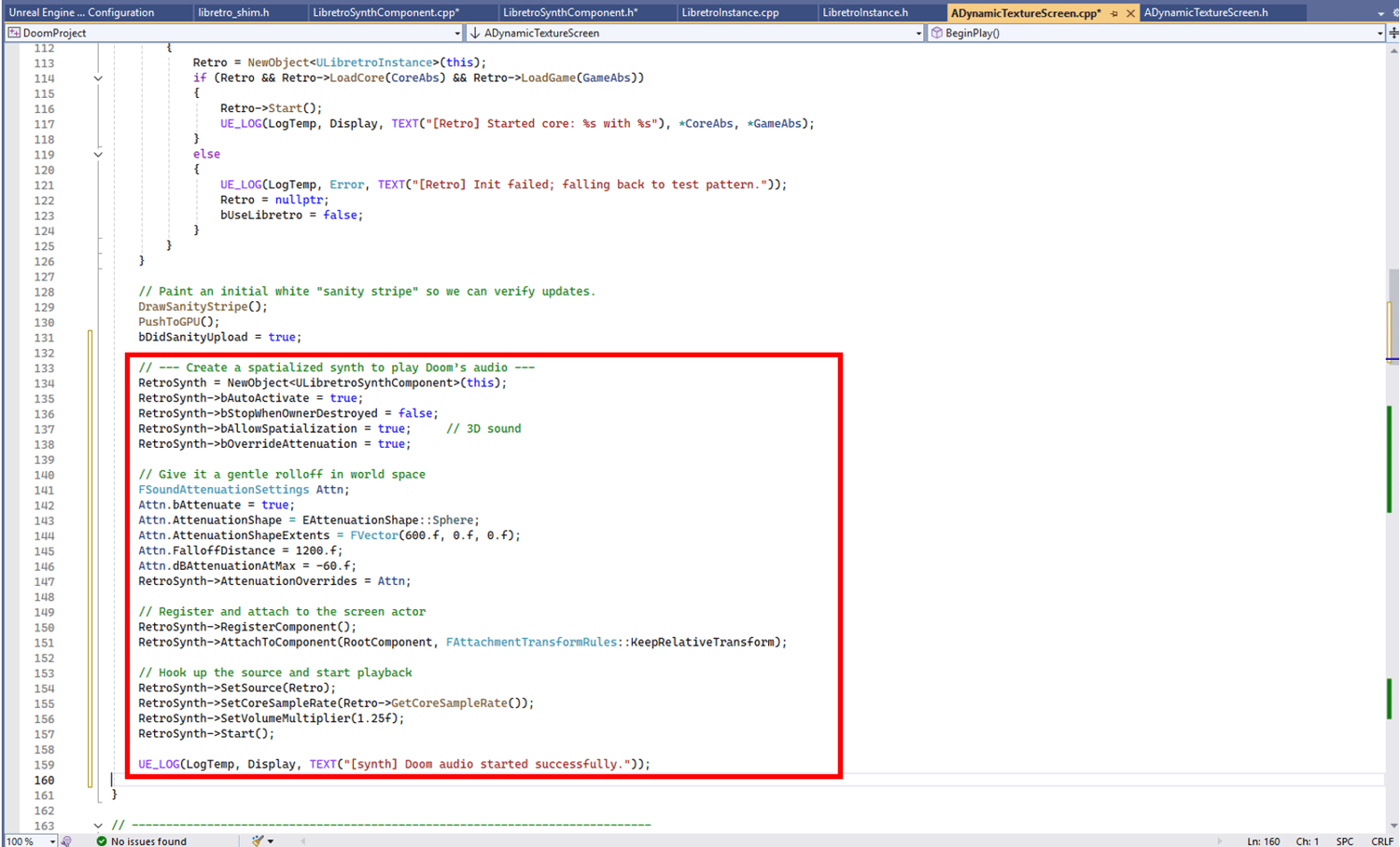The image size is (1400, 847).
Task: Click FAttachmentTransformRules on line 151
Action: (531, 642)
